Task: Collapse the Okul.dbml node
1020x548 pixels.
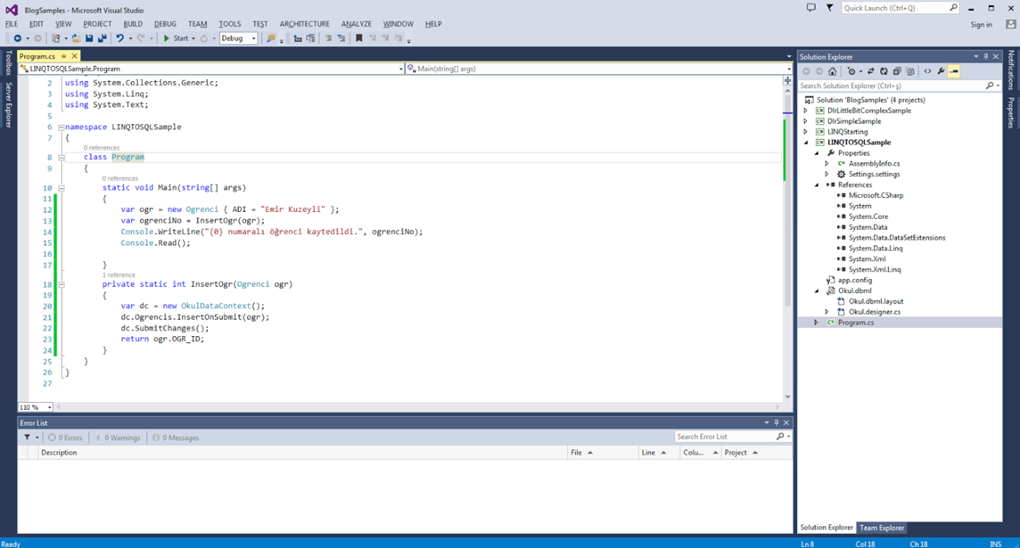Action: (817, 291)
